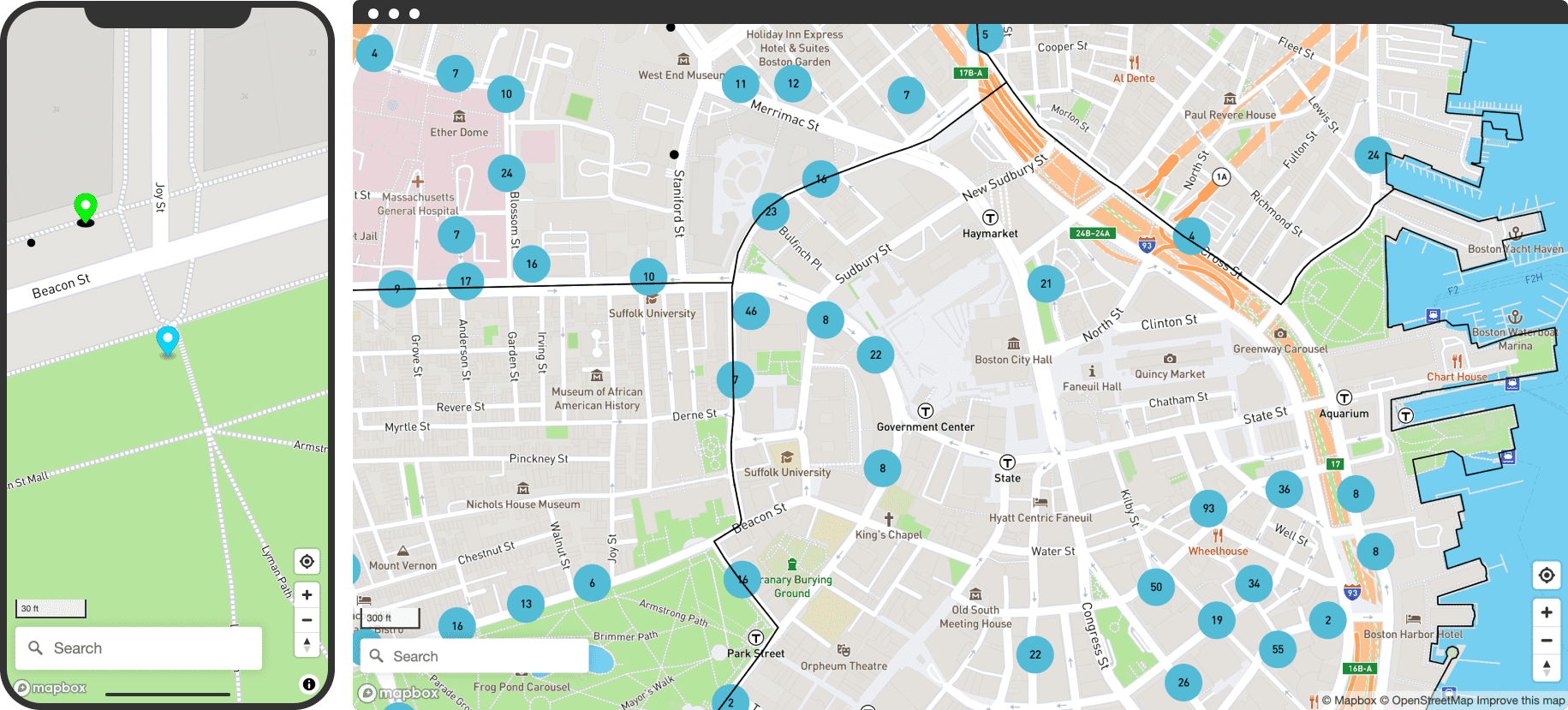Zoom in on the desktop map

click(1547, 612)
